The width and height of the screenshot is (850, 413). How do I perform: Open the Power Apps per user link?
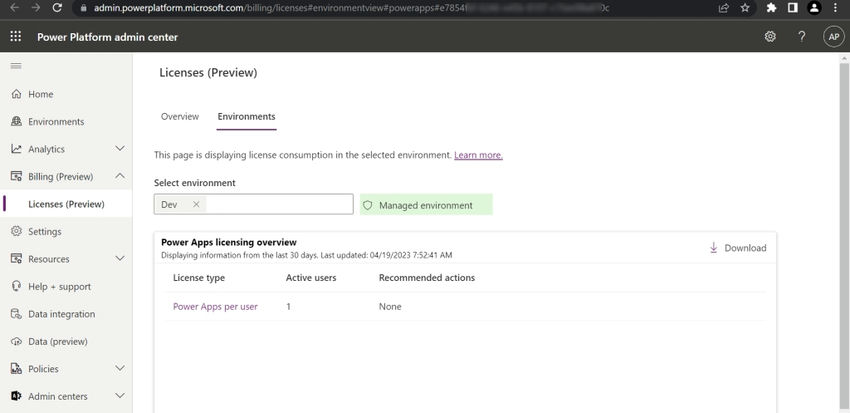coord(215,306)
